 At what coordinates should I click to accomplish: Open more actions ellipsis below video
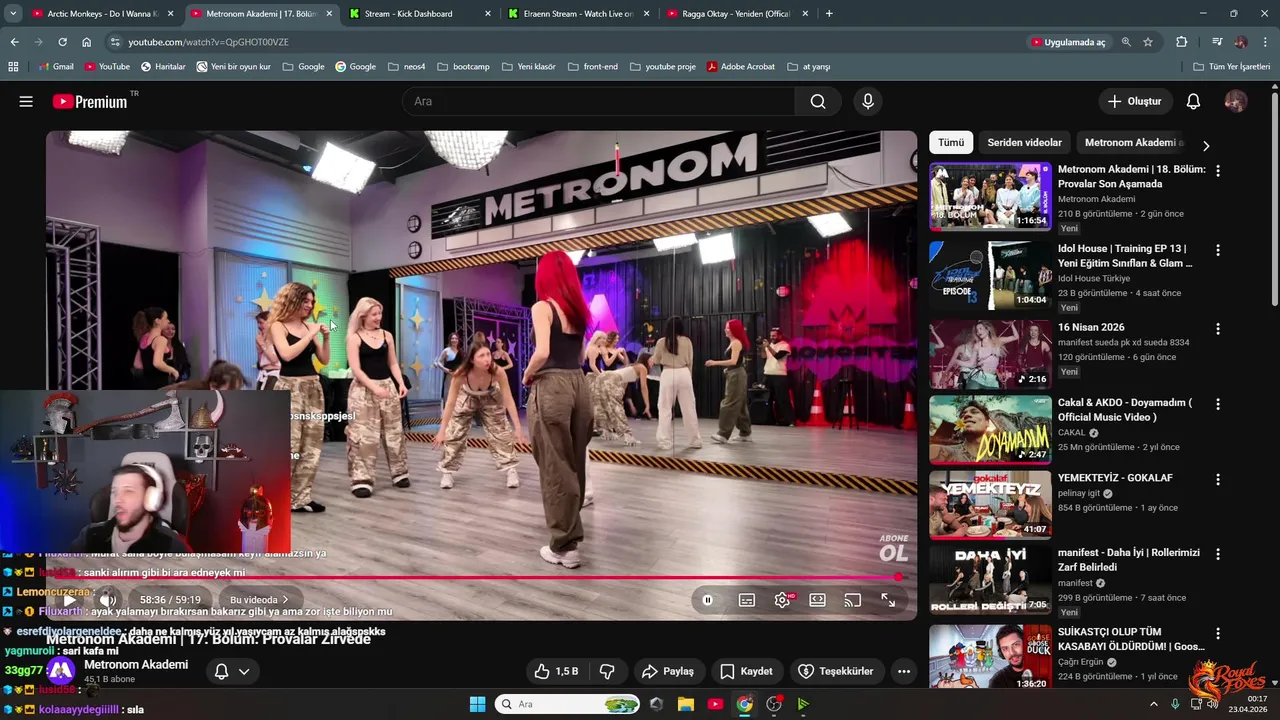(x=904, y=671)
